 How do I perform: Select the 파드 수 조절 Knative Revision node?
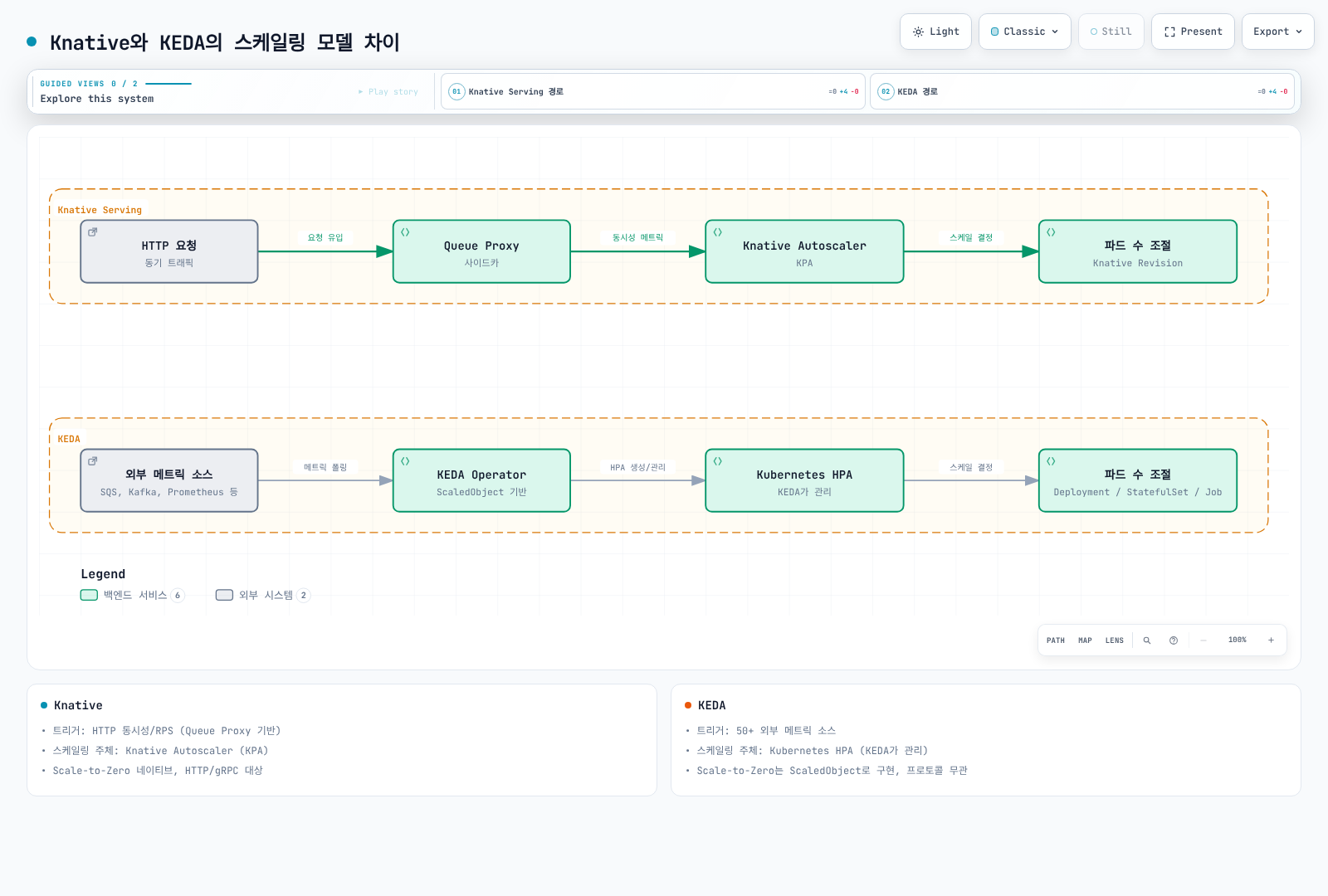[1138, 251]
